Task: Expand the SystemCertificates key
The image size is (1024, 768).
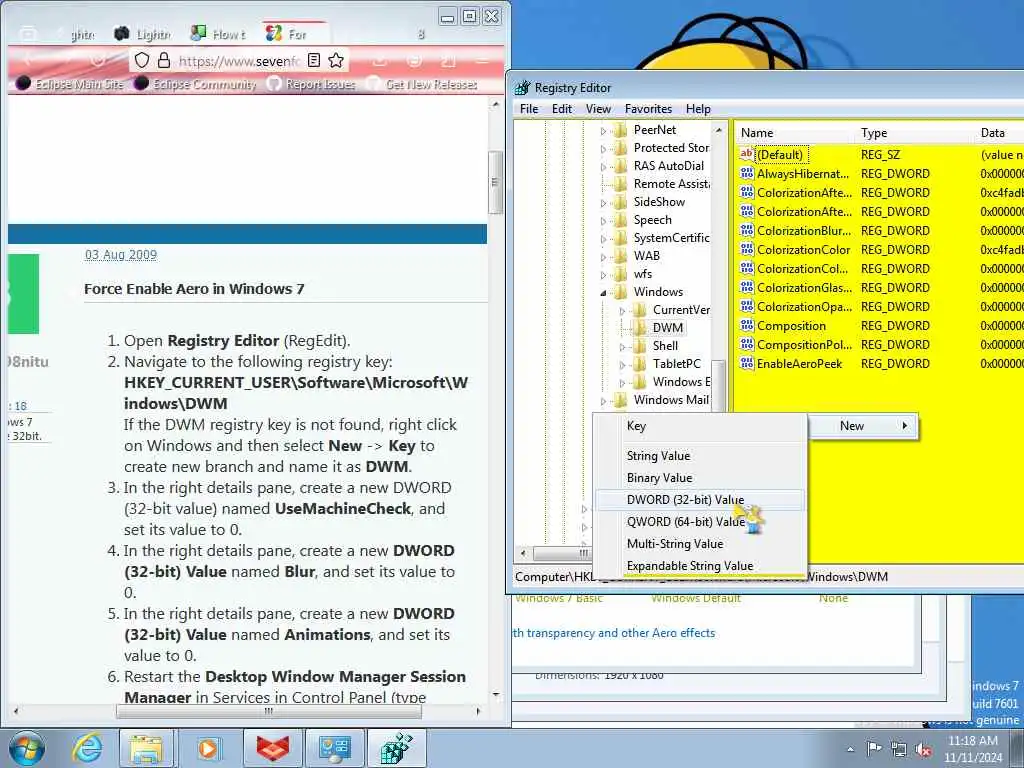Action: tap(603, 239)
